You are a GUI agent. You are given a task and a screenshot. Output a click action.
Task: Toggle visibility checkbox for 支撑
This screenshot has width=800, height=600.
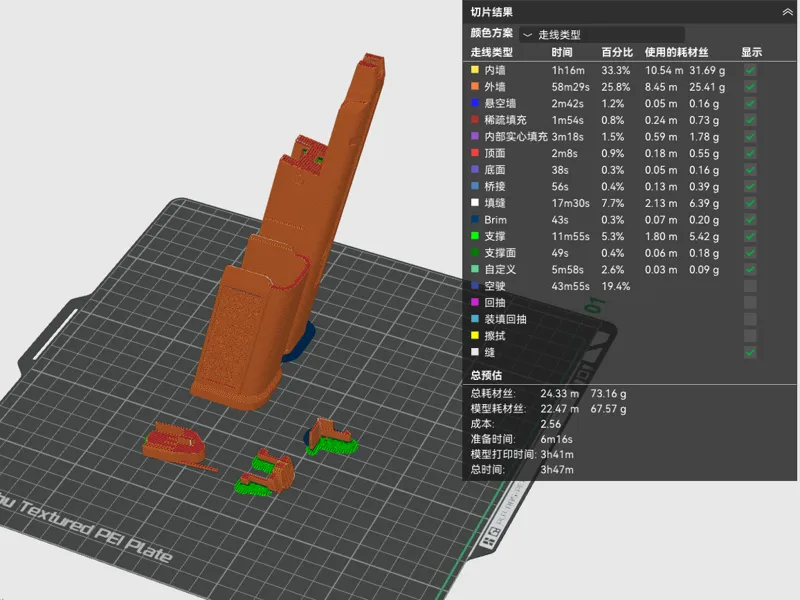[x=750, y=236]
